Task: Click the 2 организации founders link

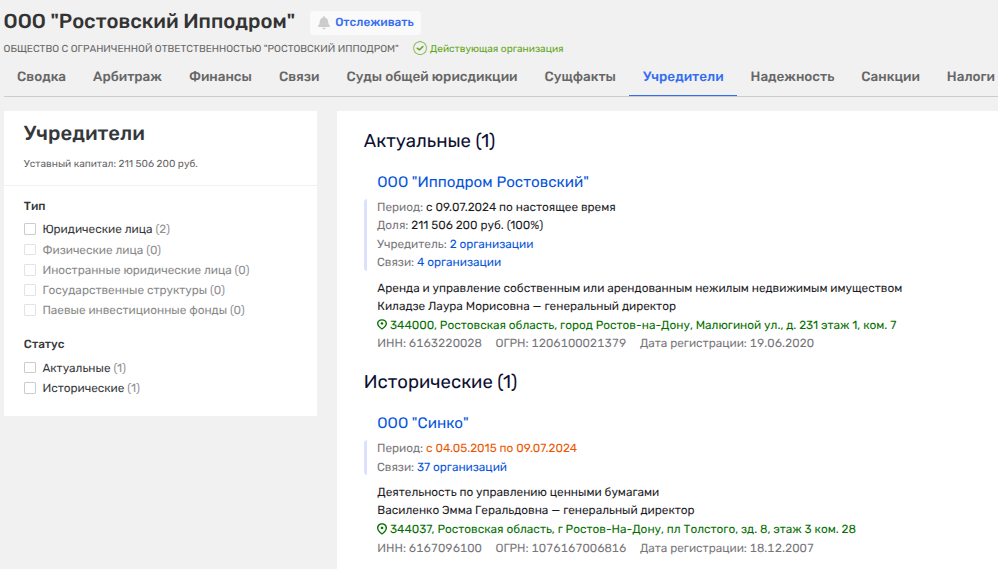Action: tap(491, 244)
